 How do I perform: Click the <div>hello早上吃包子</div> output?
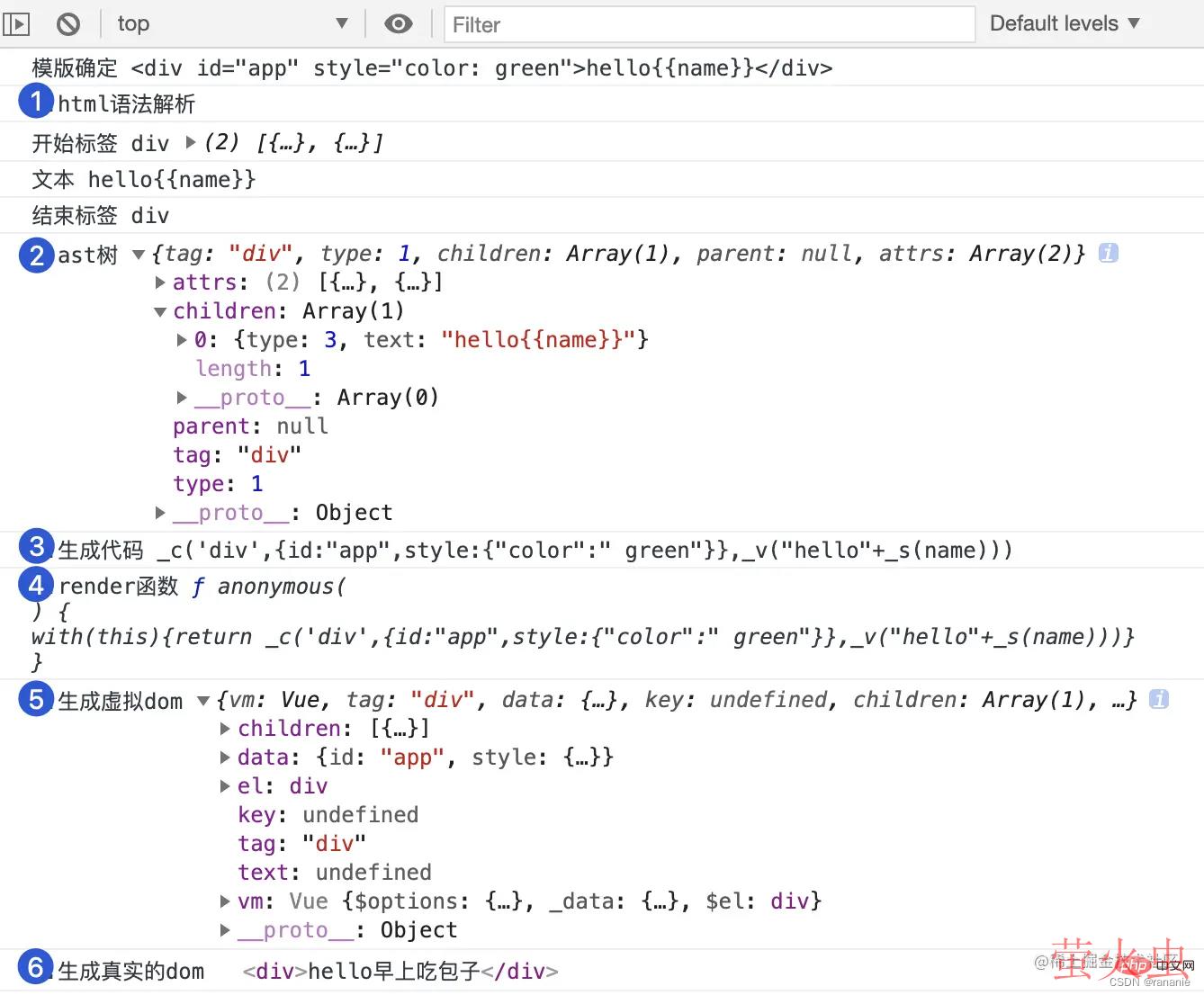(400, 972)
